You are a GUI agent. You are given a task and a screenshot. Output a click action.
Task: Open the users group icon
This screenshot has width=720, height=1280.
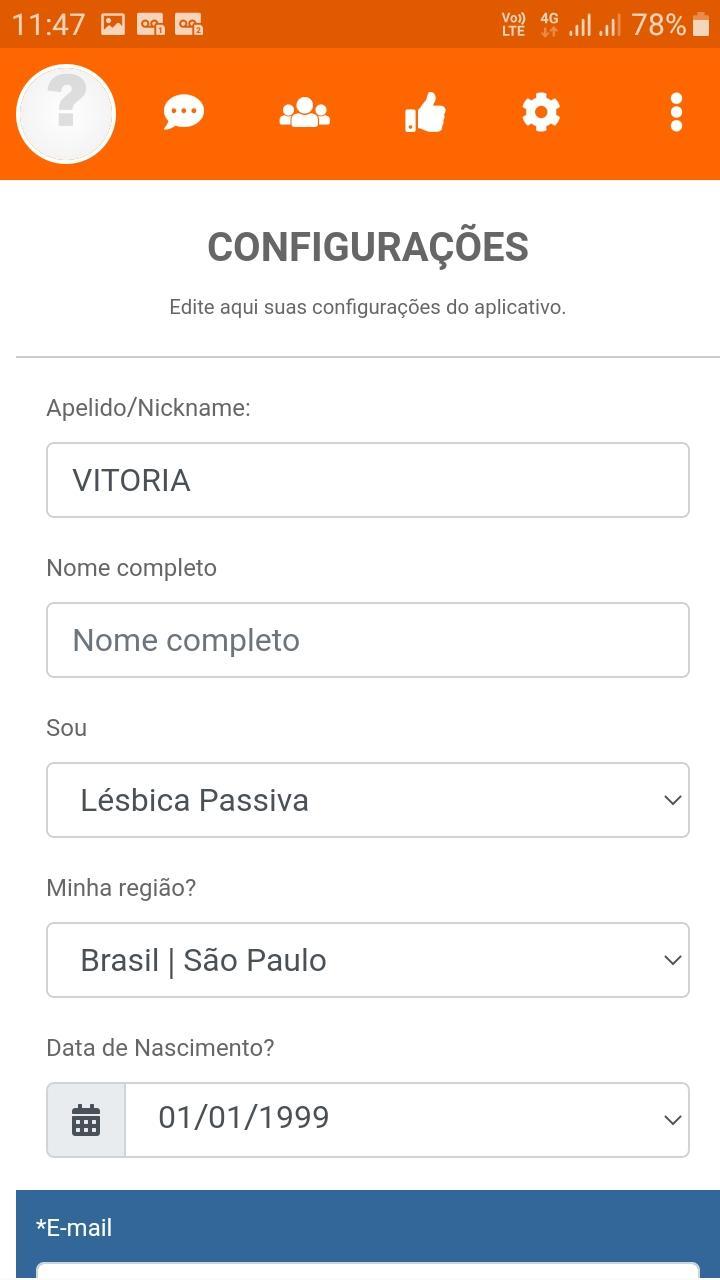(x=304, y=113)
